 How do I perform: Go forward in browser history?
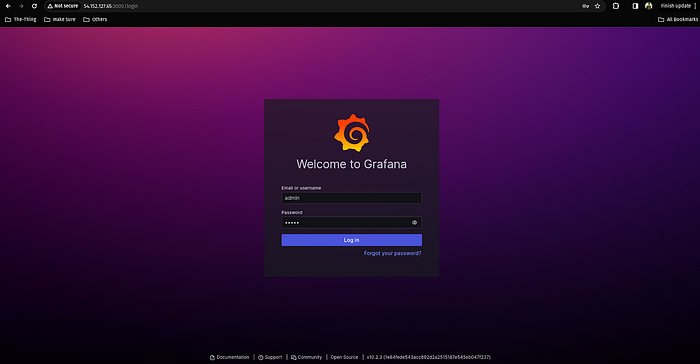[21, 6]
